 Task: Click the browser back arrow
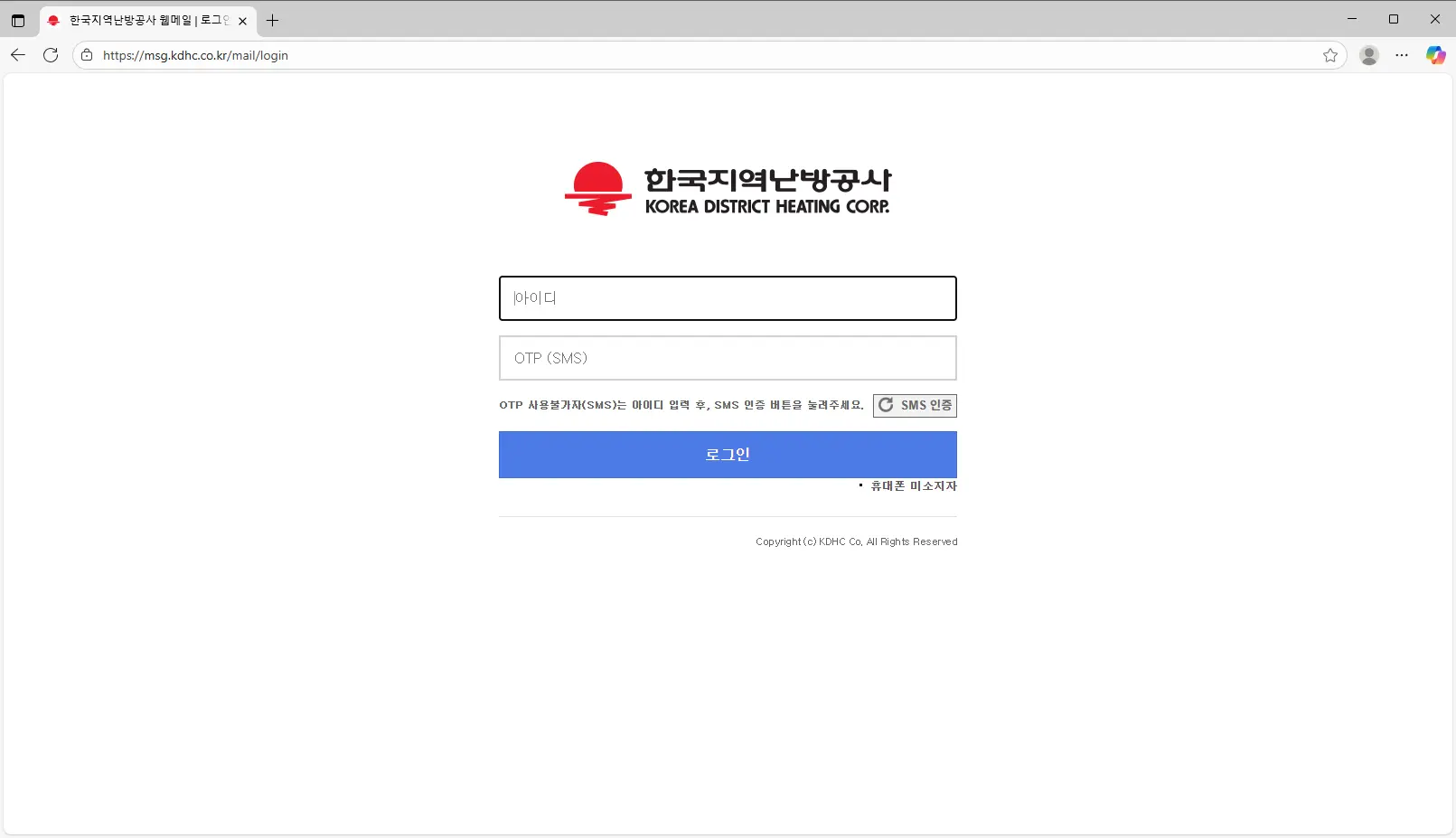pos(18,55)
